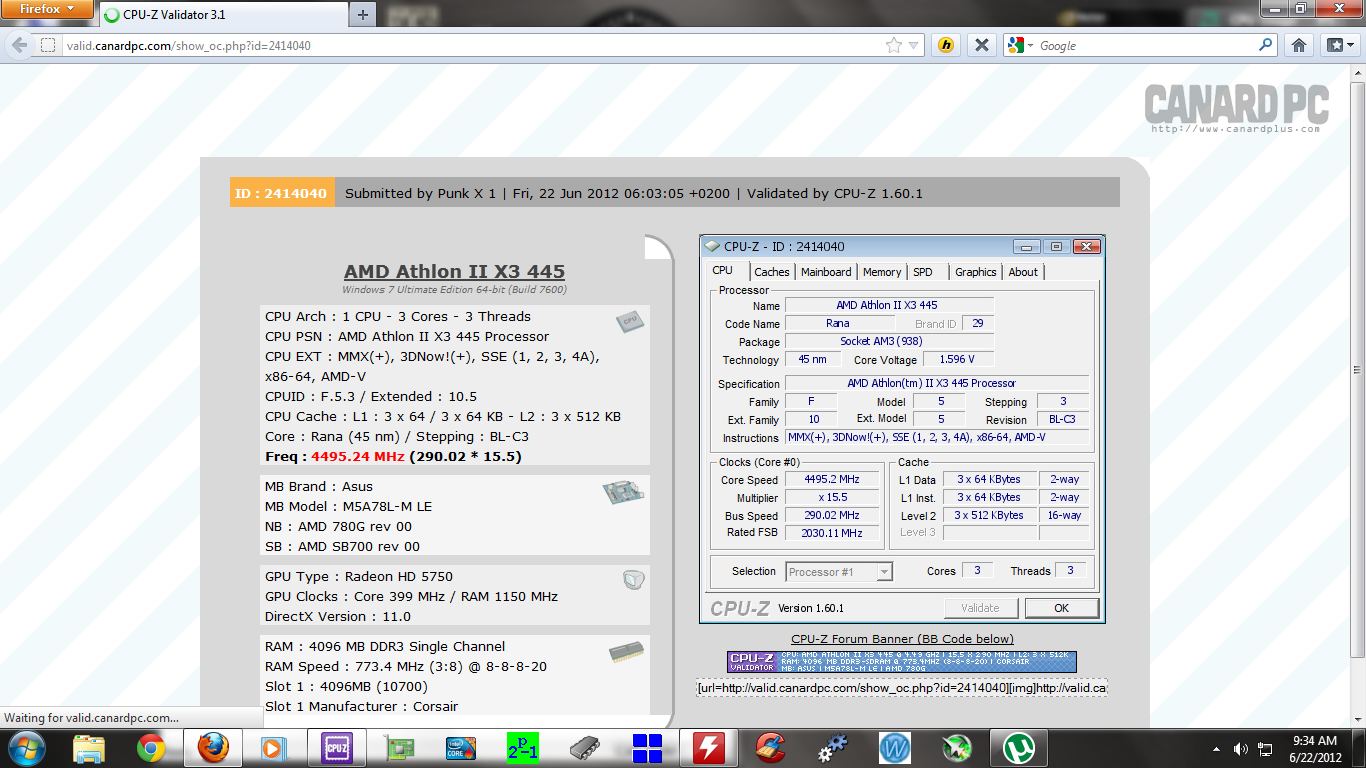The image size is (1366, 768).
Task: Click the OK button in CPU-Z
Action: [1061, 608]
